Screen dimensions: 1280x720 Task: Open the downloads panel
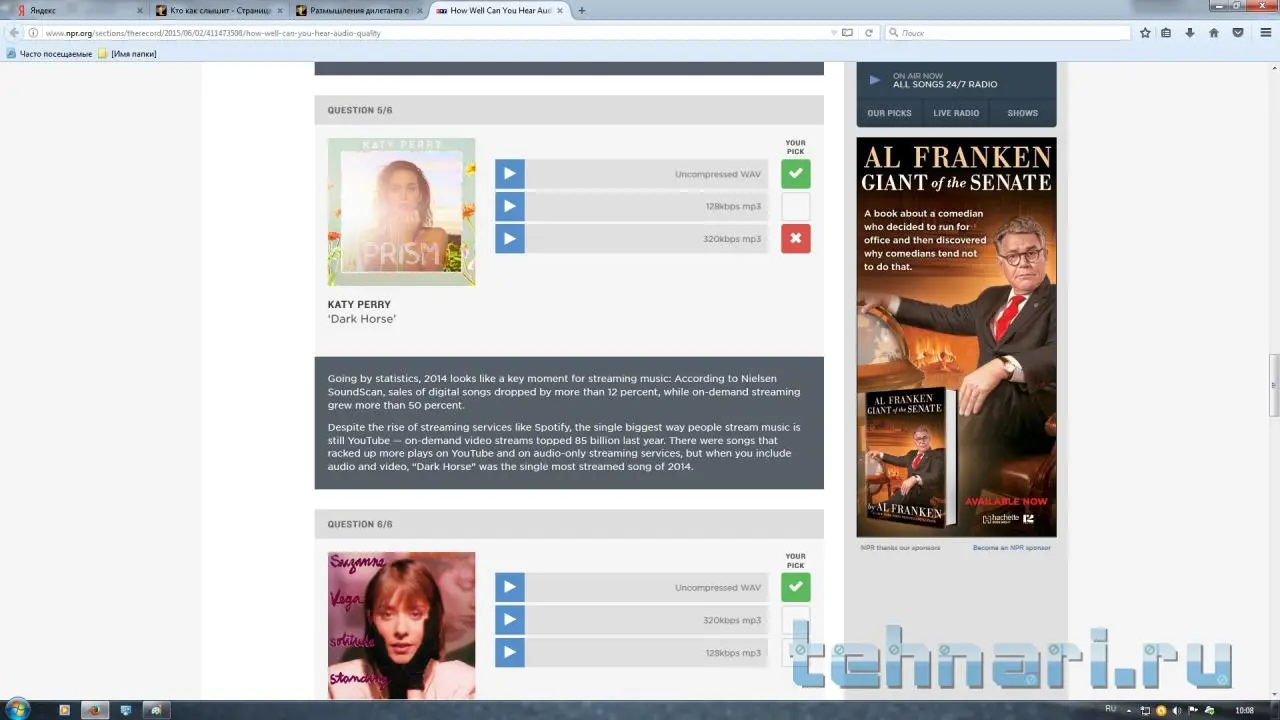(1190, 33)
